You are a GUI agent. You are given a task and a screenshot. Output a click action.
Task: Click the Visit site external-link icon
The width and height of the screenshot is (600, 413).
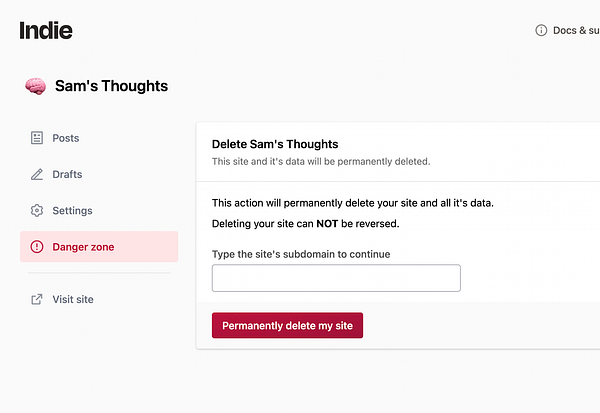click(37, 299)
